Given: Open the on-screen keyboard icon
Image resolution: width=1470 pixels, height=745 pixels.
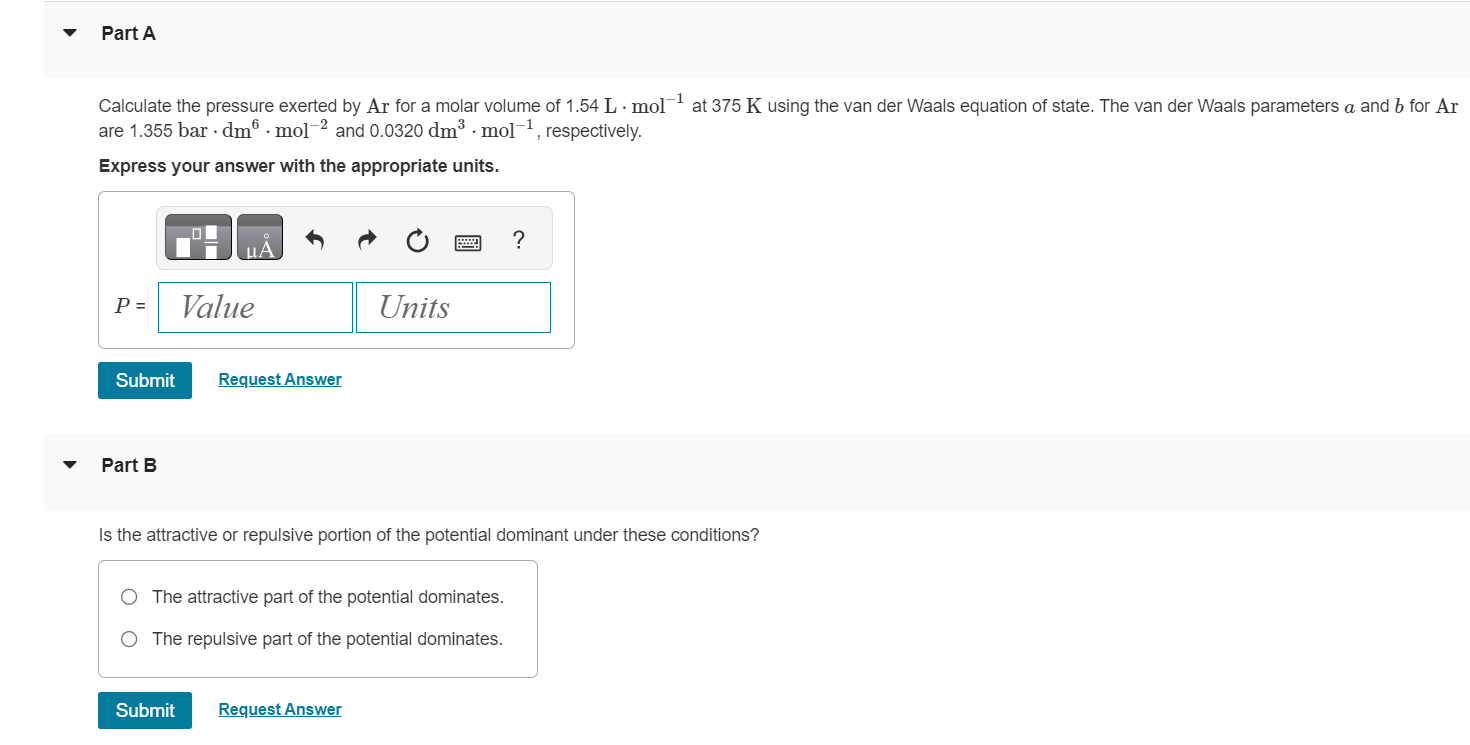Looking at the screenshot, I should [468, 240].
